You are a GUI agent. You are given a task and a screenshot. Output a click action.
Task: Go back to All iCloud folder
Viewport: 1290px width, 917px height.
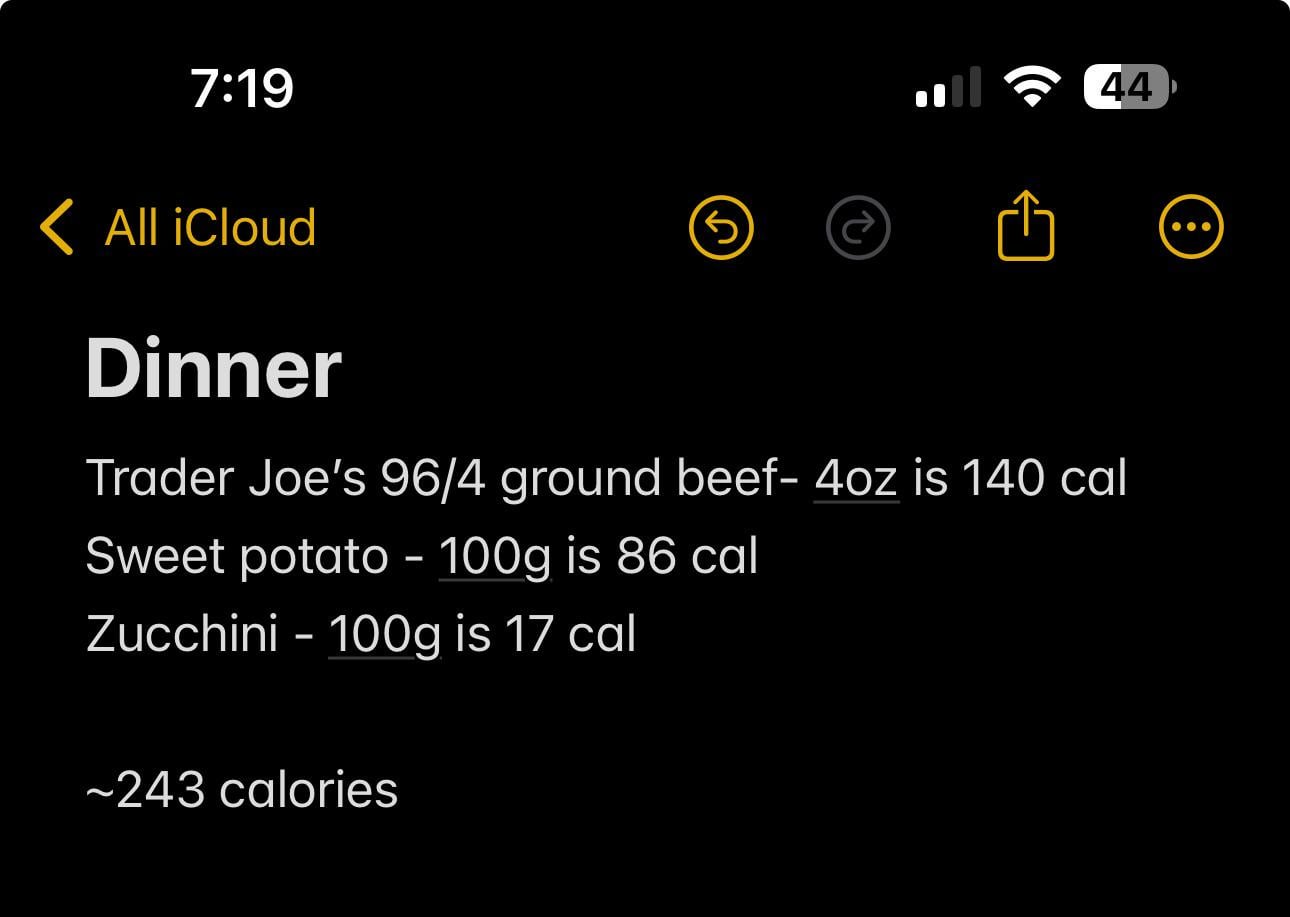tap(210, 227)
